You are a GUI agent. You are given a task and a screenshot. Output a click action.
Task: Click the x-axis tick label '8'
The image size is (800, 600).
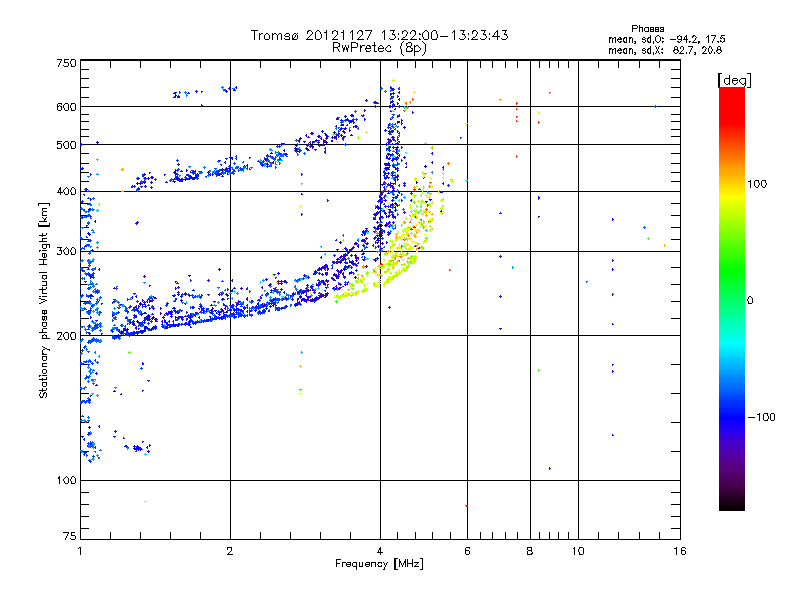click(530, 551)
